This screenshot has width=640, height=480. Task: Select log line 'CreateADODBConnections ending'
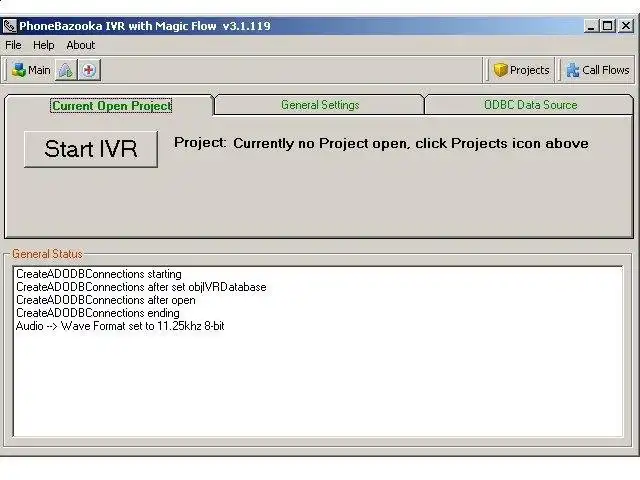coord(98,313)
